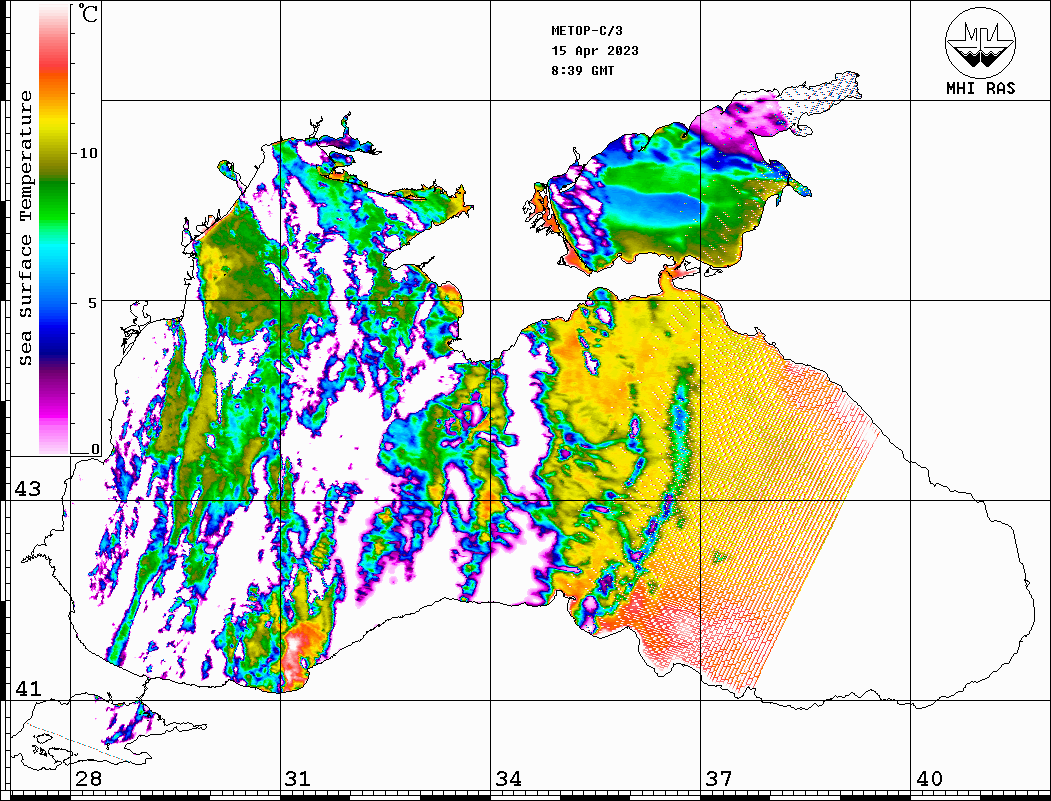Click latitude label '43'

coord(28,489)
